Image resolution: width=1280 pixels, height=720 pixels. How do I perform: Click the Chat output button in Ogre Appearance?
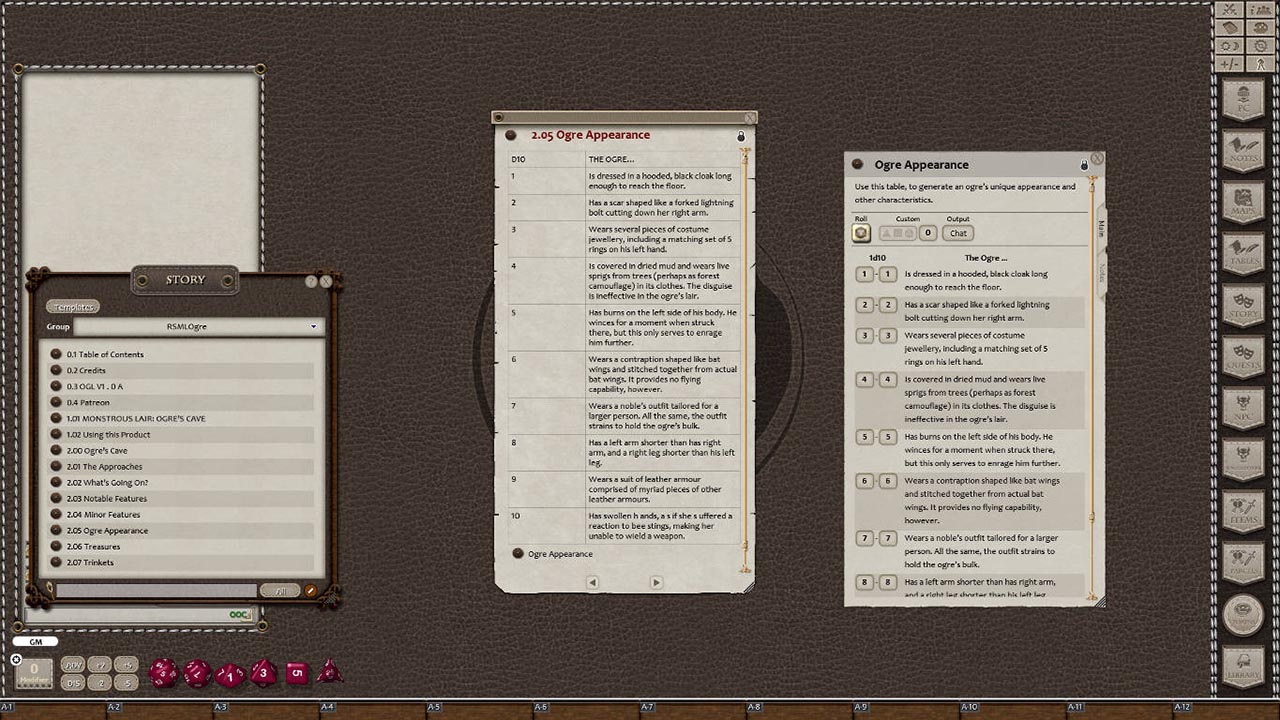pyautogui.click(x=957, y=233)
